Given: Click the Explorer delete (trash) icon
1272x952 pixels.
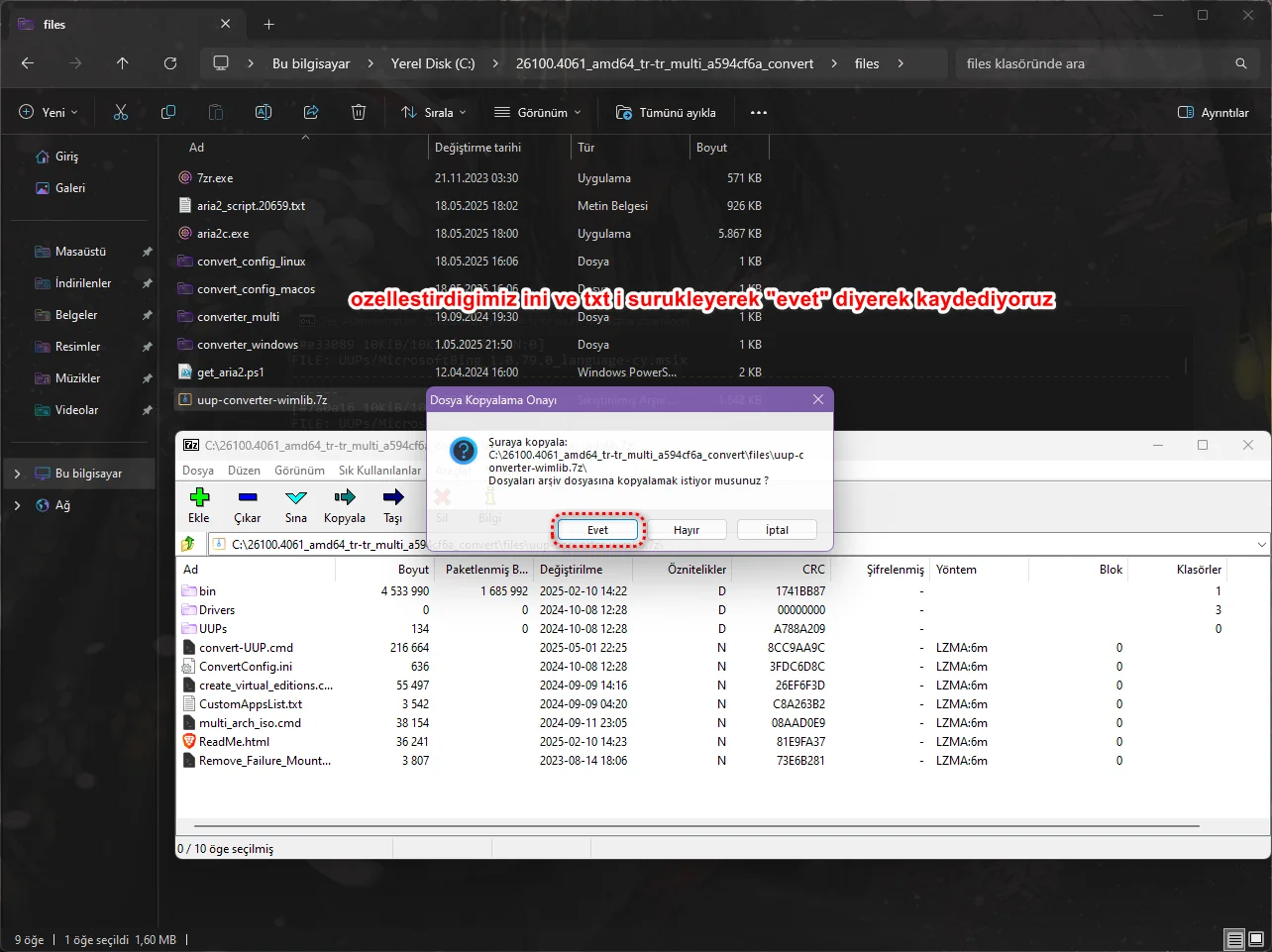Looking at the screenshot, I should click(x=359, y=113).
